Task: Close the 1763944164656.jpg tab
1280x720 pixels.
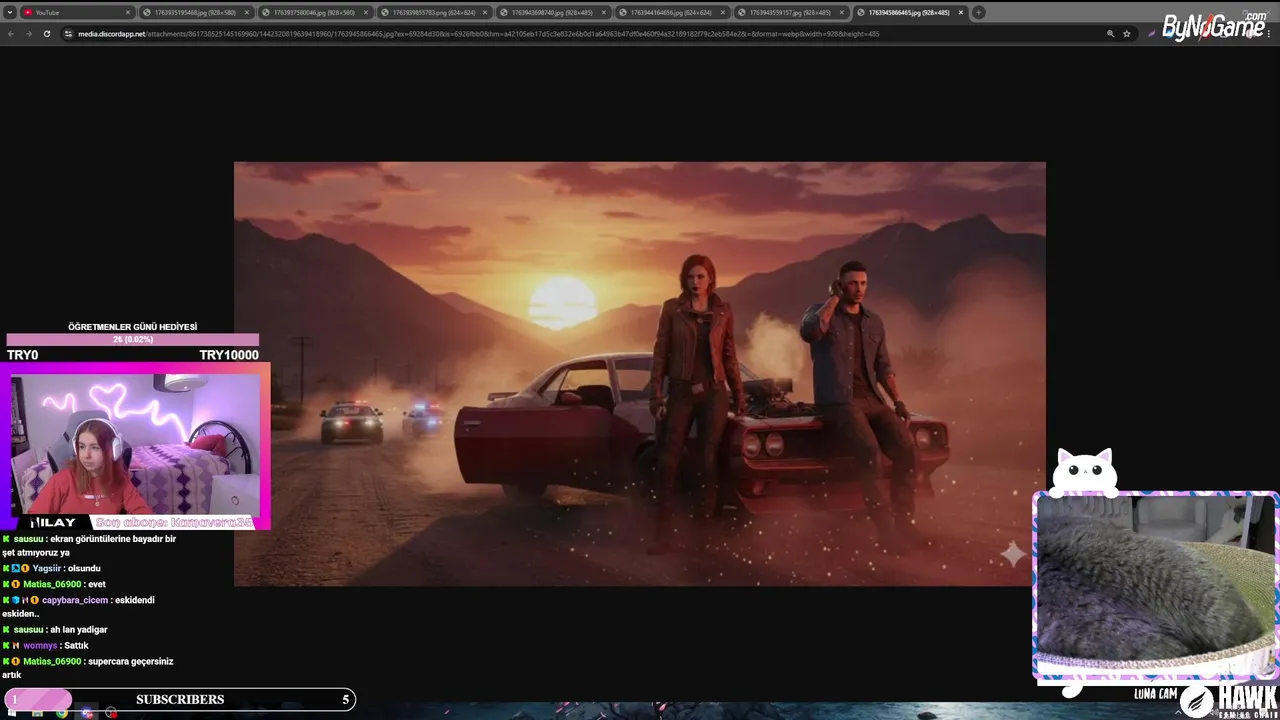Action: pos(723,12)
